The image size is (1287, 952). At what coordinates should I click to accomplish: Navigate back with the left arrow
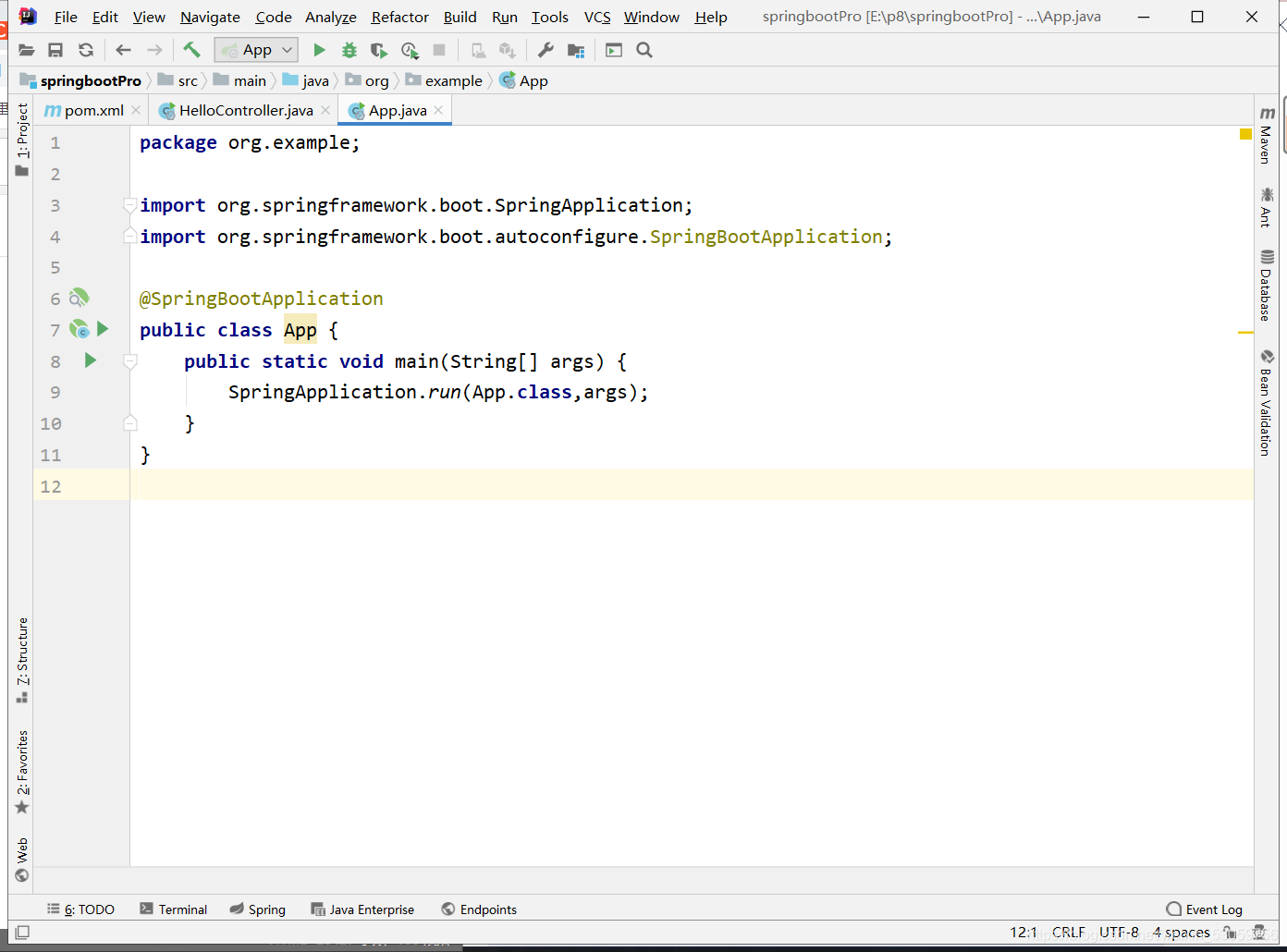coord(124,50)
